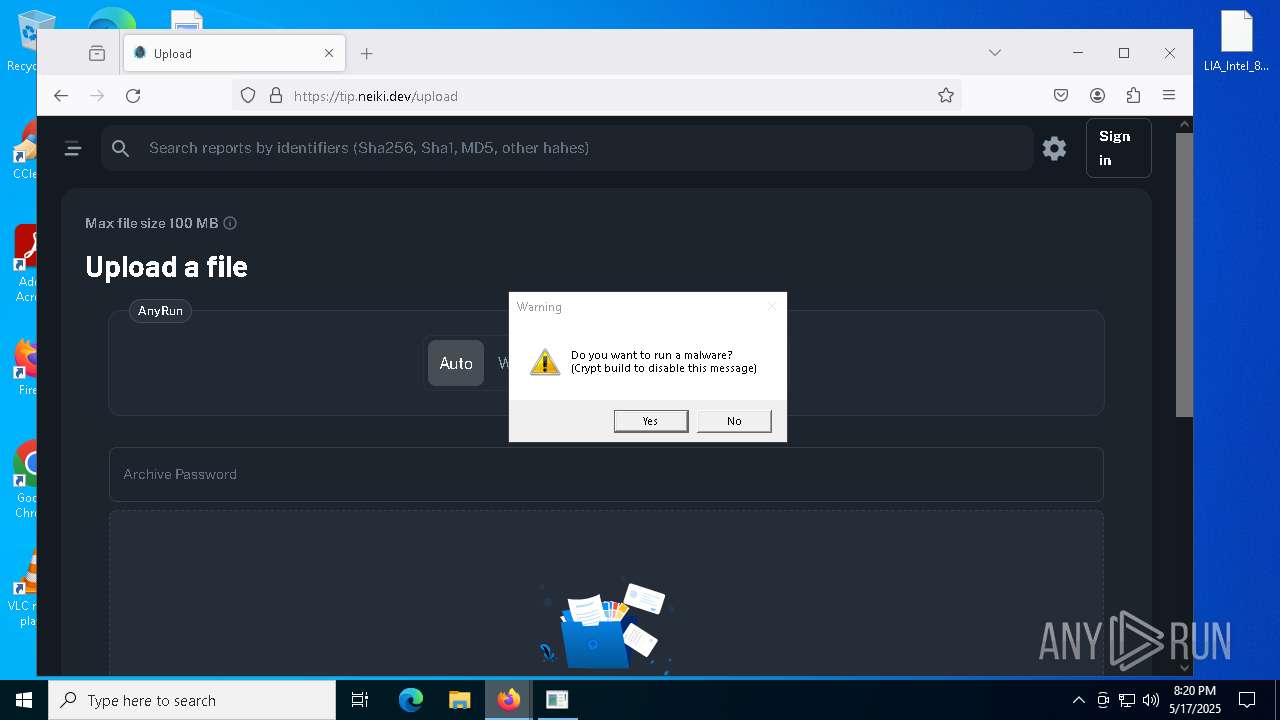1280x720 pixels.
Task: Show hidden system tray icons
Action: click(x=1078, y=700)
